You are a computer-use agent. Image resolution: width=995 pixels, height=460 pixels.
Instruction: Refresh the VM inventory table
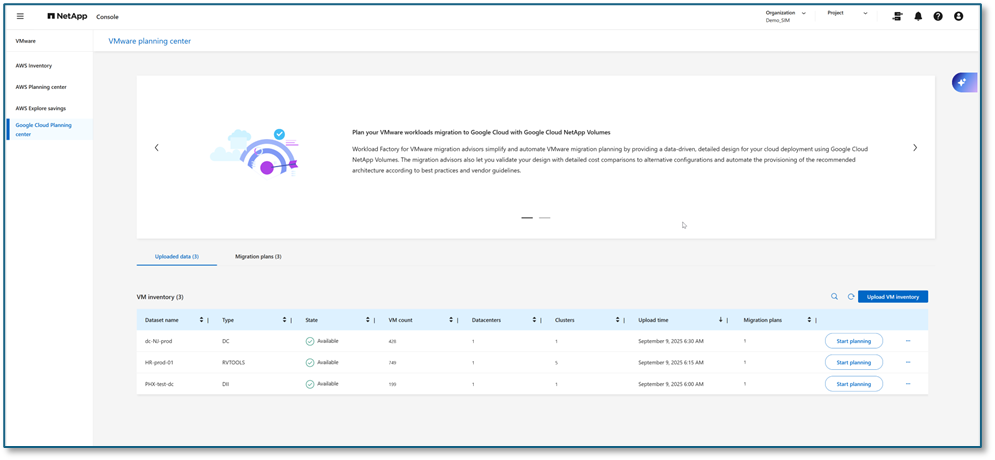pos(851,296)
